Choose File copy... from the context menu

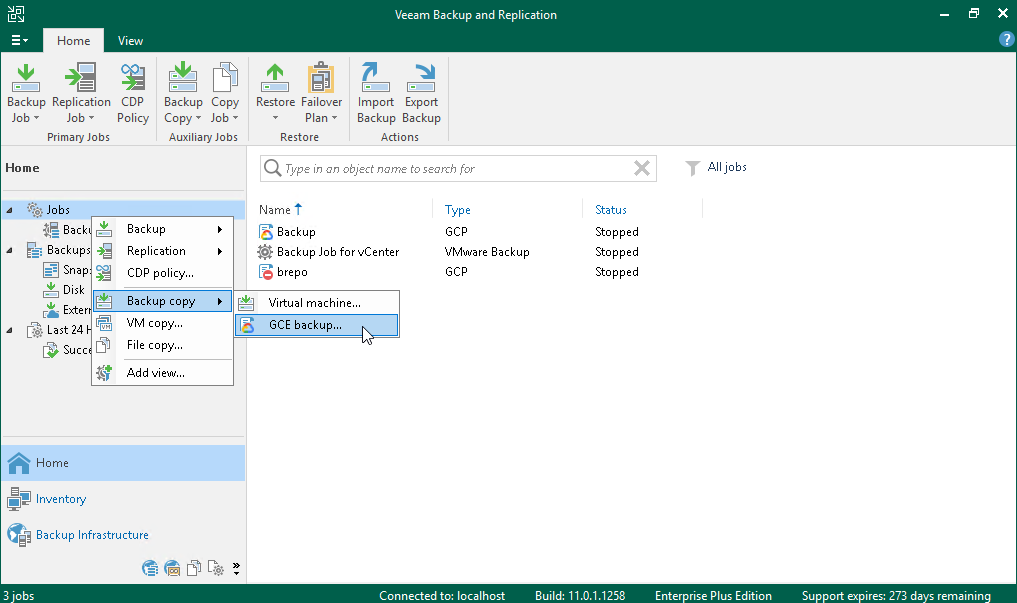coord(162,345)
